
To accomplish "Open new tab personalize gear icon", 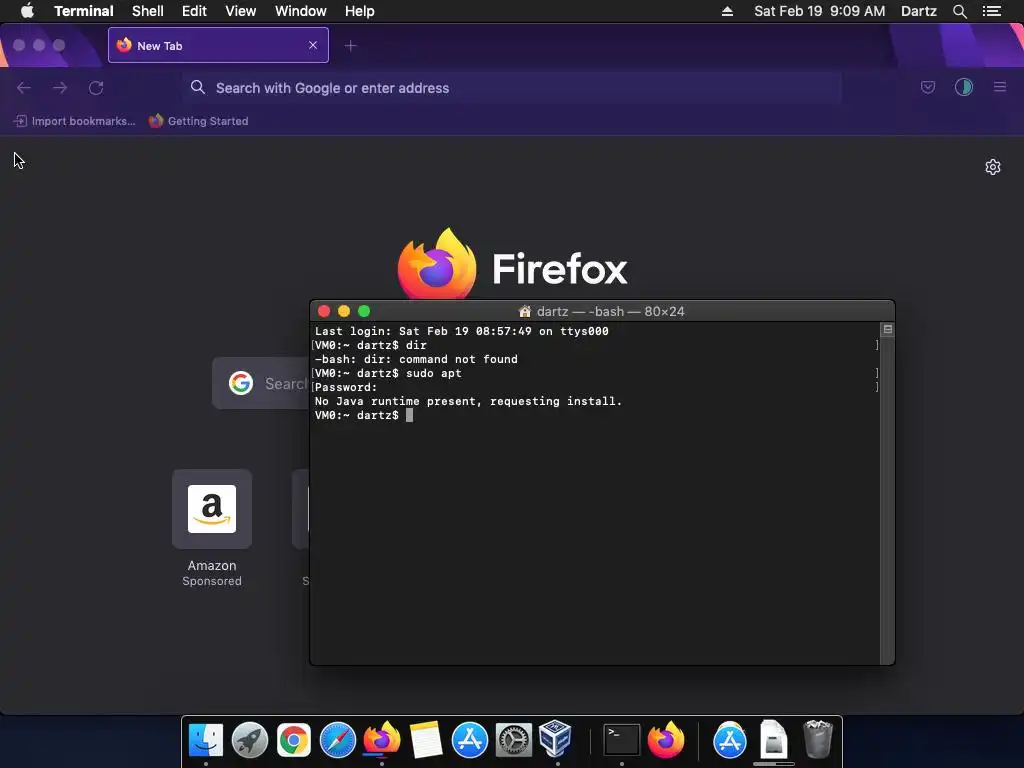I will tap(993, 167).
